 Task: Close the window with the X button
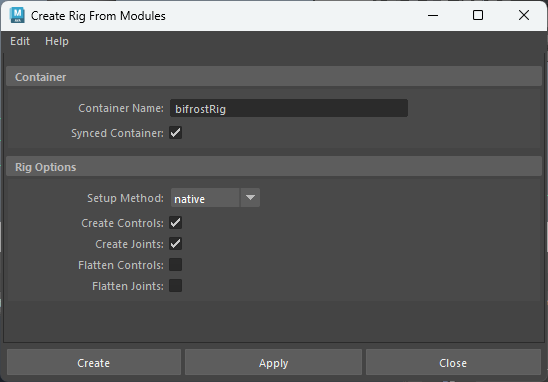pyautogui.click(x=524, y=15)
